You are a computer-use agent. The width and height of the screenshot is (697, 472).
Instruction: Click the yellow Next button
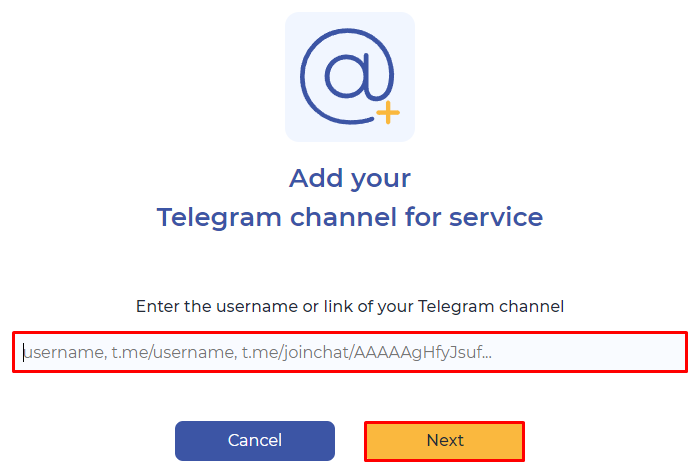coord(445,441)
